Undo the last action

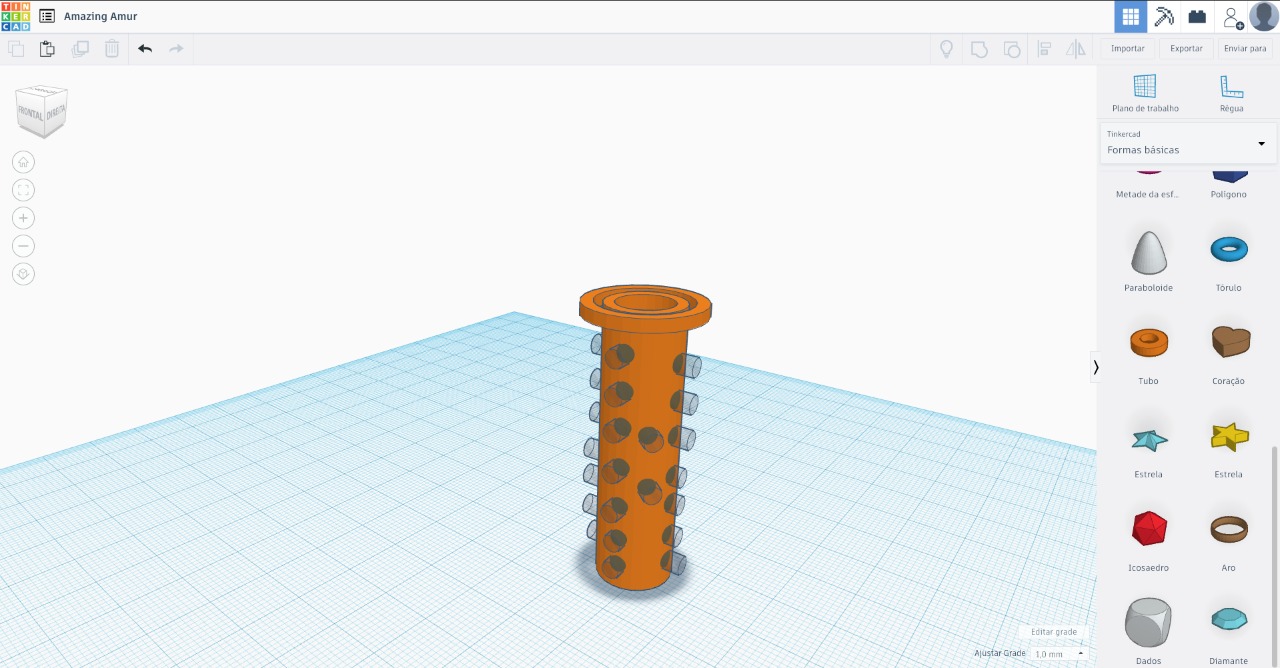click(x=145, y=48)
